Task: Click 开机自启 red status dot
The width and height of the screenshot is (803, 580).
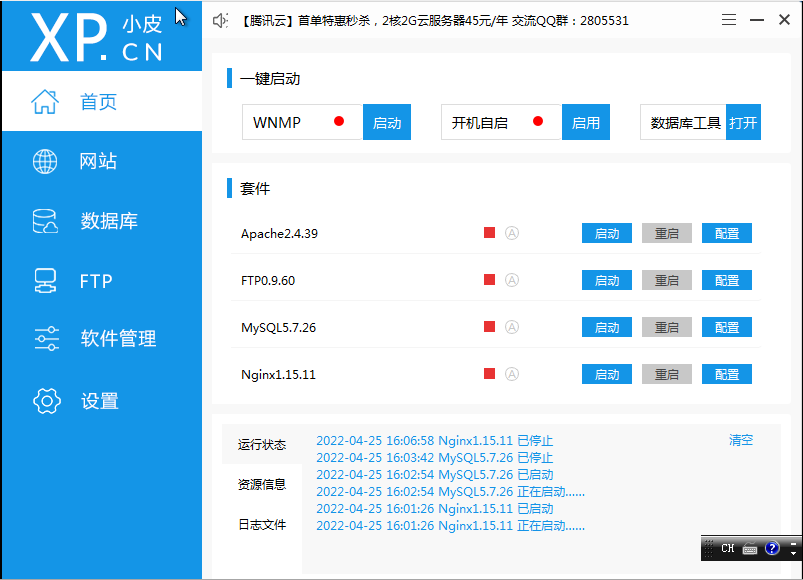Action: point(538,121)
